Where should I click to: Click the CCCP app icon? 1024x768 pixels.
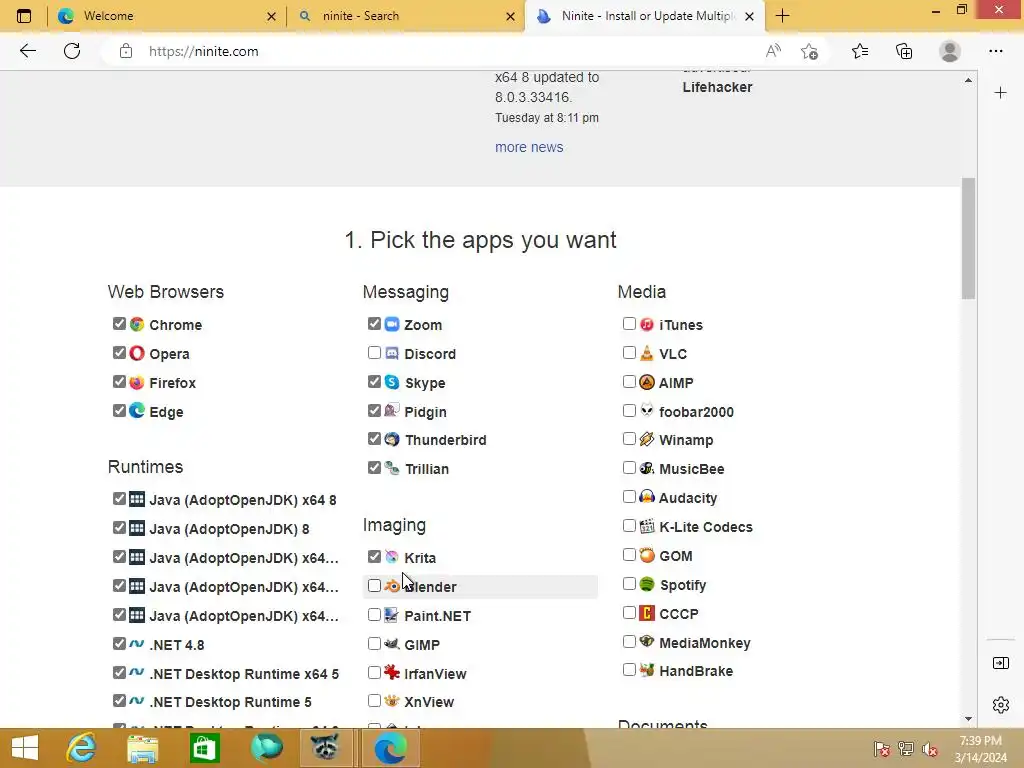(647, 613)
